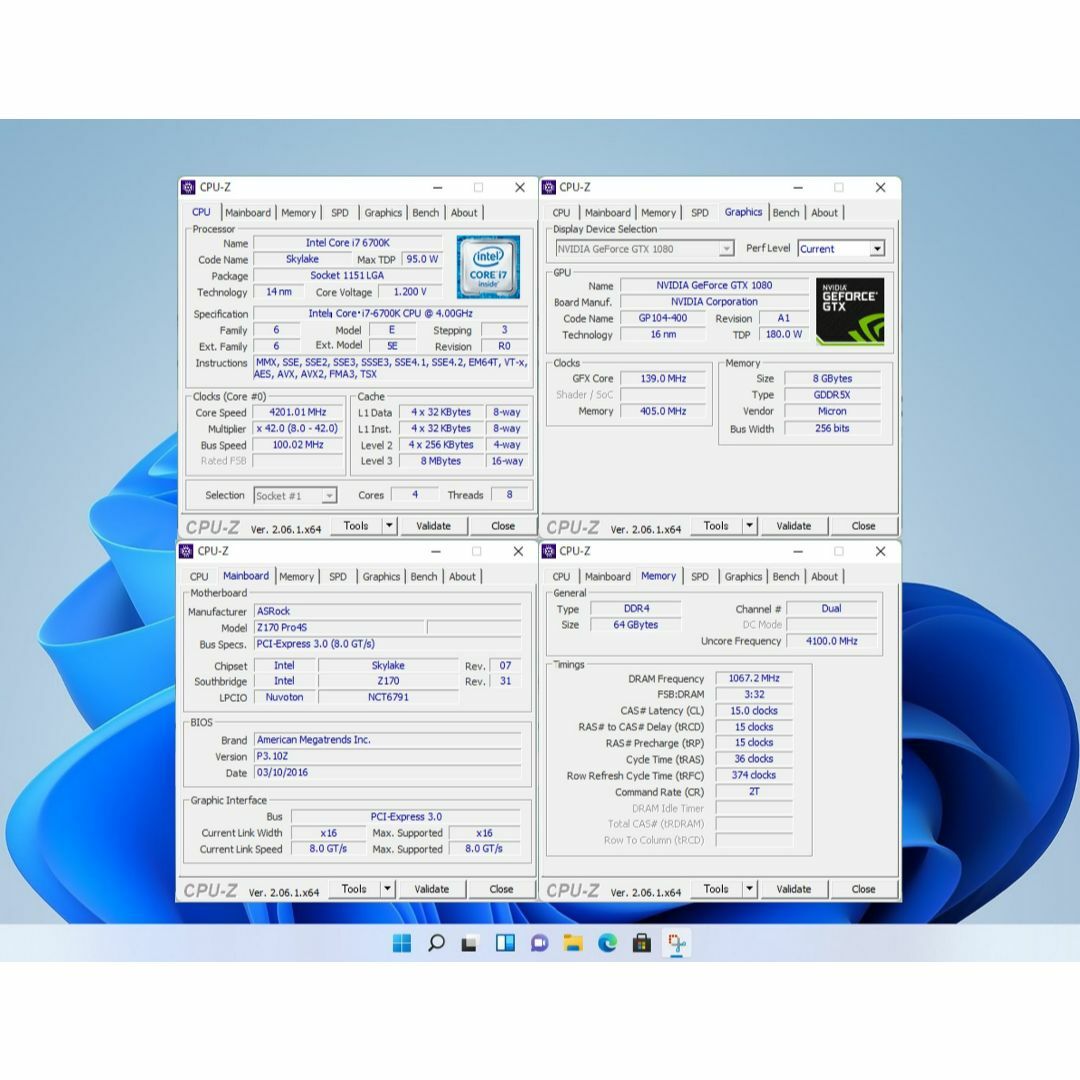Click the NVIDIA GeForce GTX logo

coord(850,311)
